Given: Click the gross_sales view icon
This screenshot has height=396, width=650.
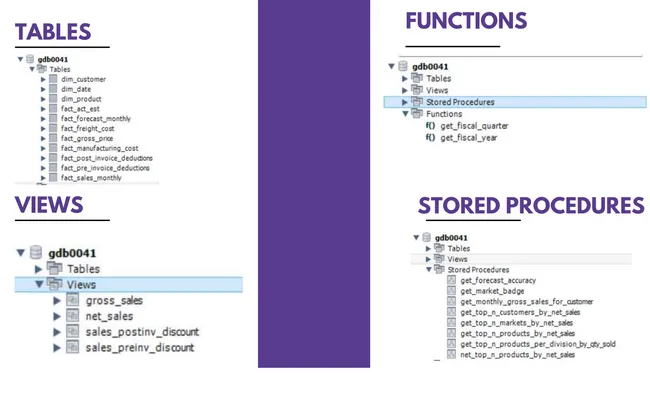Looking at the screenshot, I should (73, 300).
